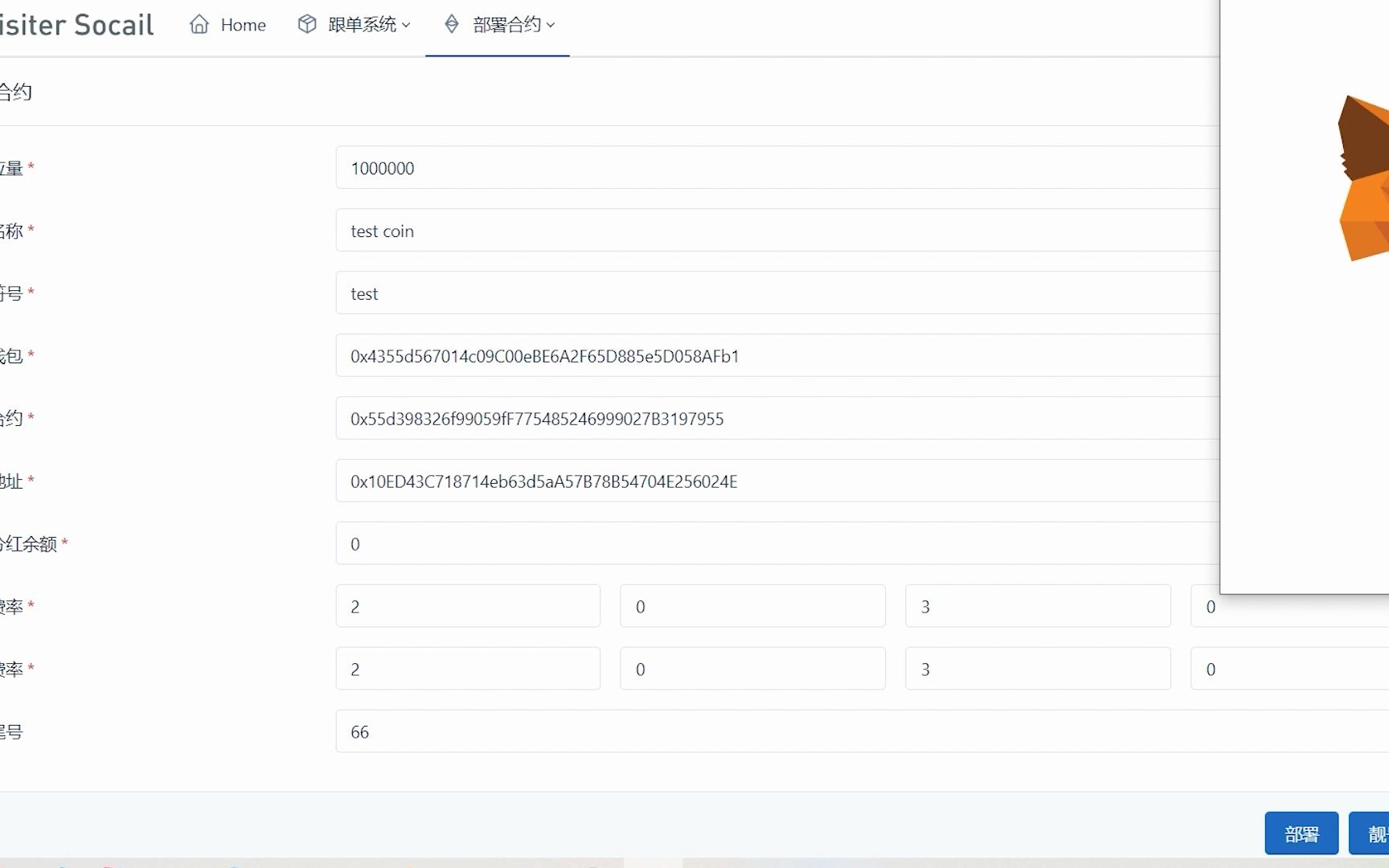
Task: Click the Home house icon
Action: (199, 25)
